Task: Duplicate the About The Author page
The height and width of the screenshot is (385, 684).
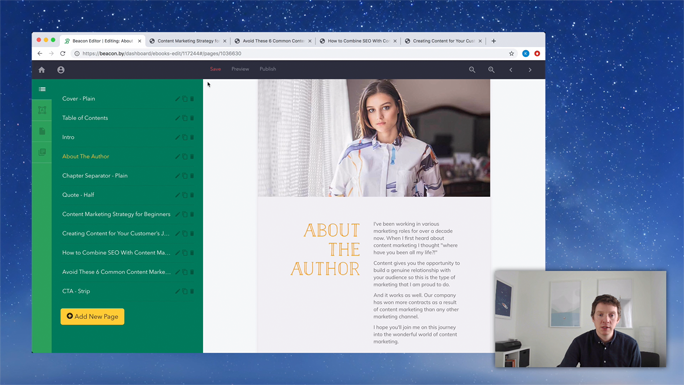Action: (x=185, y=157)
